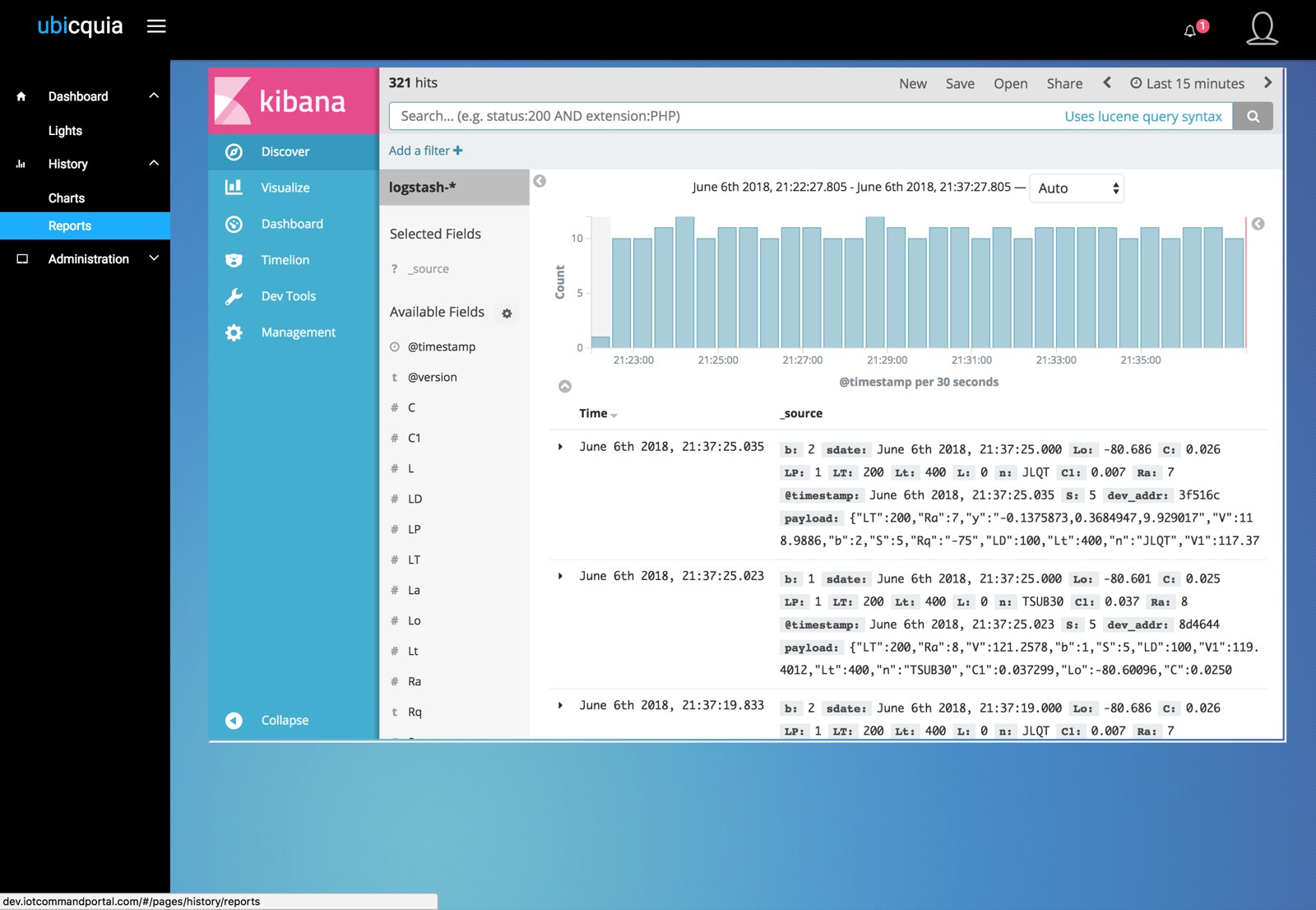Image resolution: width=1316 pixels, height=910 pixels.
Task: Open the user profile avatar
Action: (1262, 28)
